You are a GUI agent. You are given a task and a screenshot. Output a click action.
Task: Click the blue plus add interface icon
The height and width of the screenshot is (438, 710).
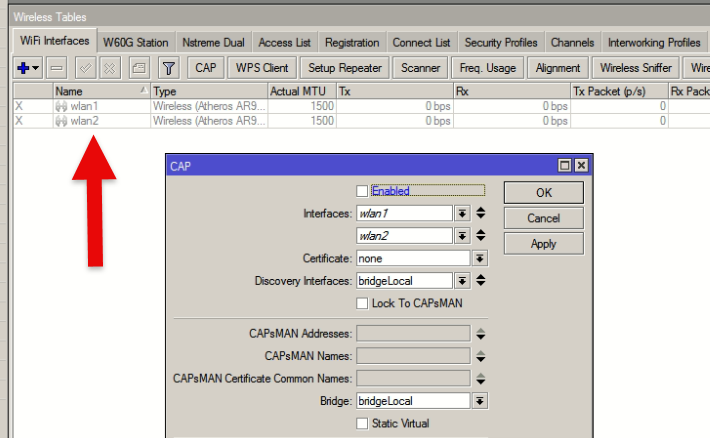[x=24, y=68]
